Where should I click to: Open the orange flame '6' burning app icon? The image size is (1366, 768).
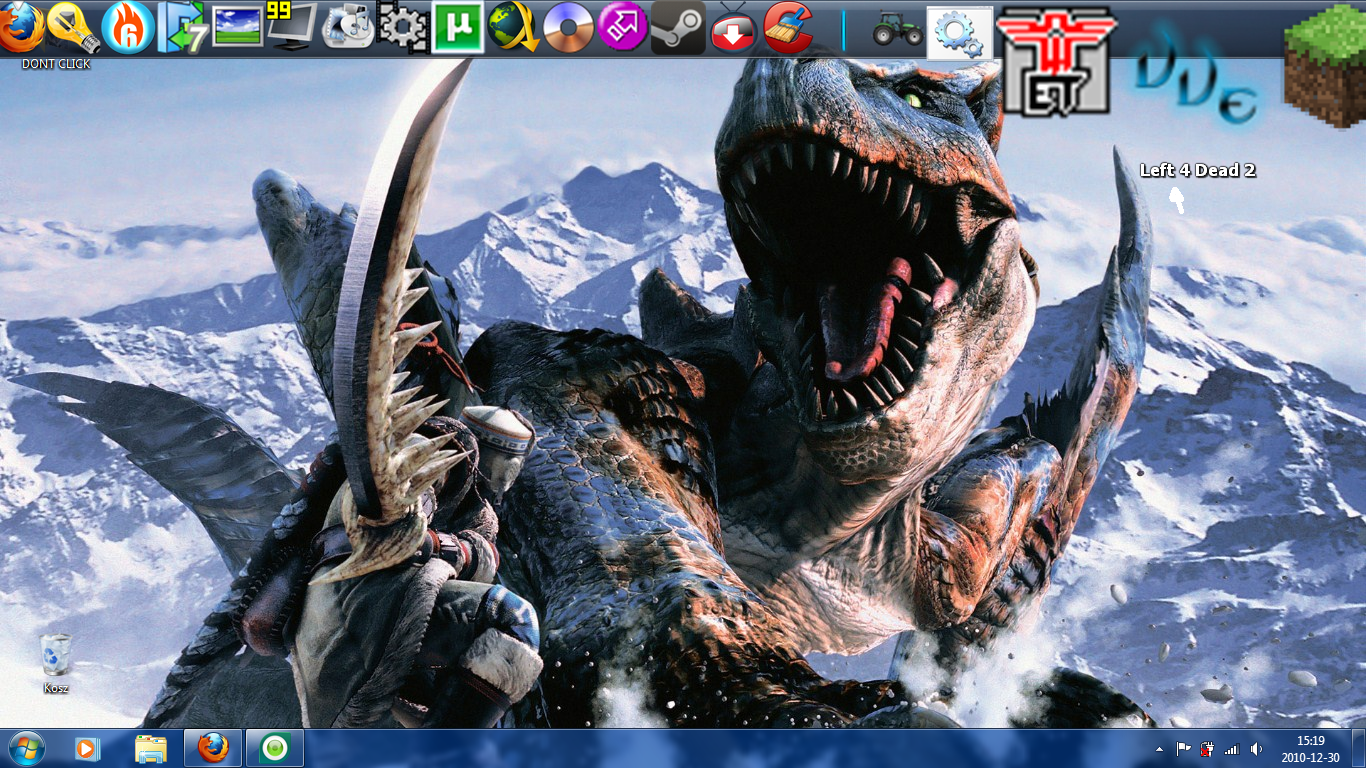tap(129, 28)
